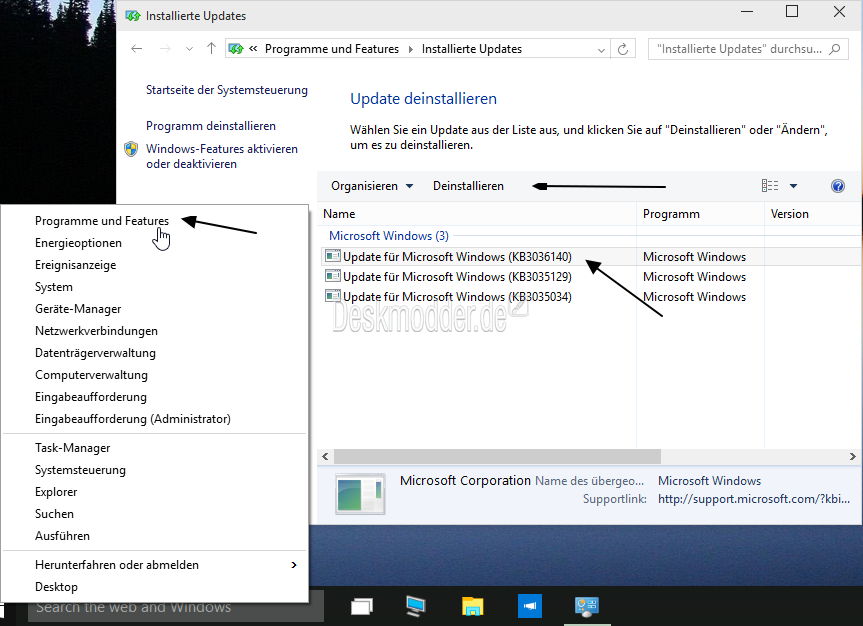Refresh the Installierte Updates view
The image size is (863, 626).
[623, 50]
